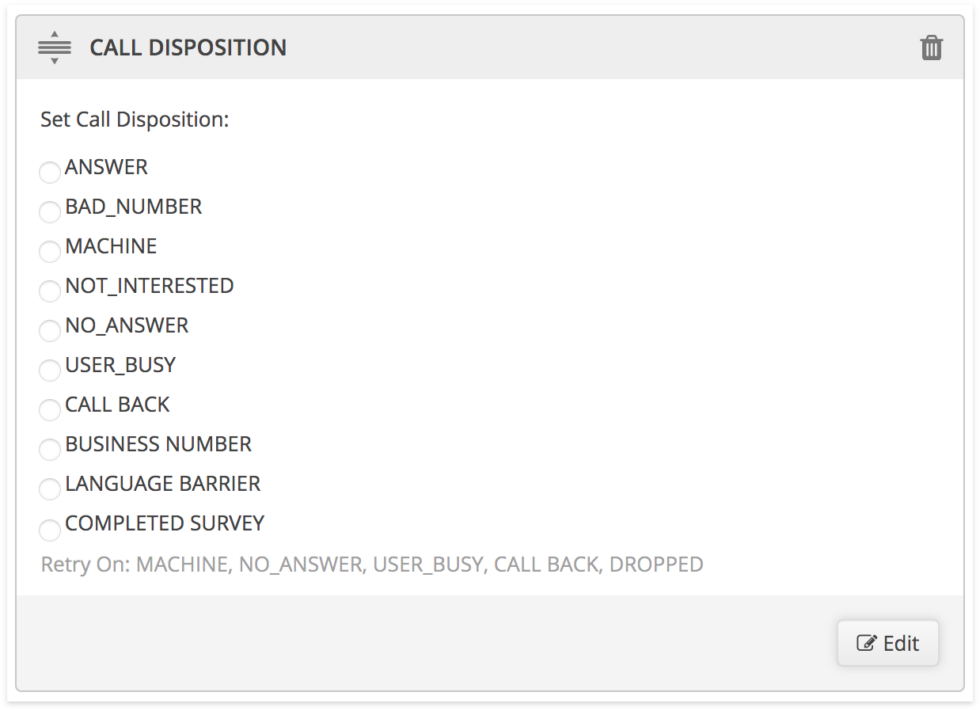Choose the USER_BUSY disposition
980x711 pixels.
coord(49,370)
